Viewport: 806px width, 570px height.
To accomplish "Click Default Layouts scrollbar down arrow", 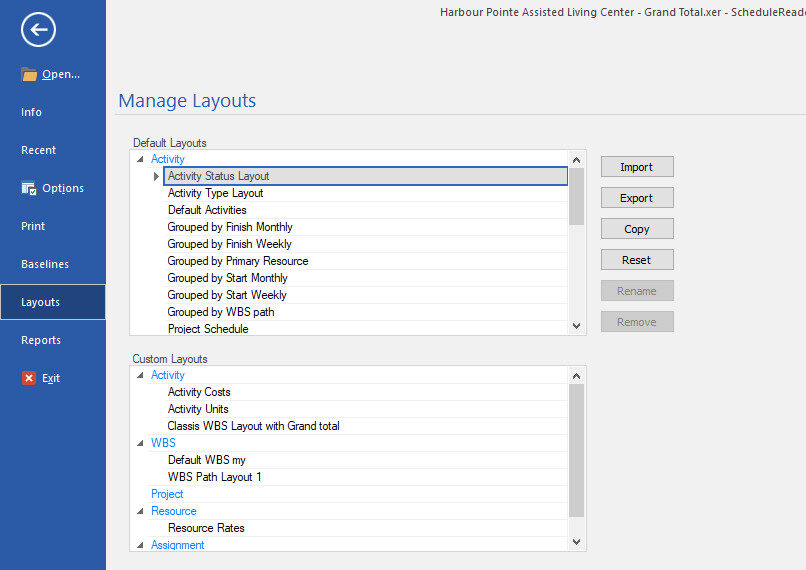I will click(576, 326).
